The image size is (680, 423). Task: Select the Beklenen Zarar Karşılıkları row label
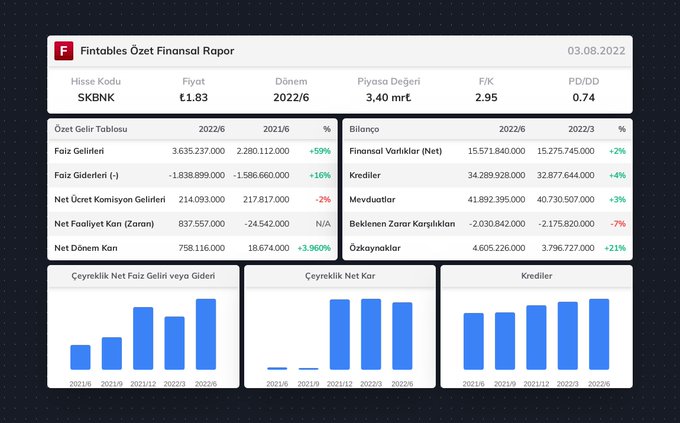(x=402, y=224)
